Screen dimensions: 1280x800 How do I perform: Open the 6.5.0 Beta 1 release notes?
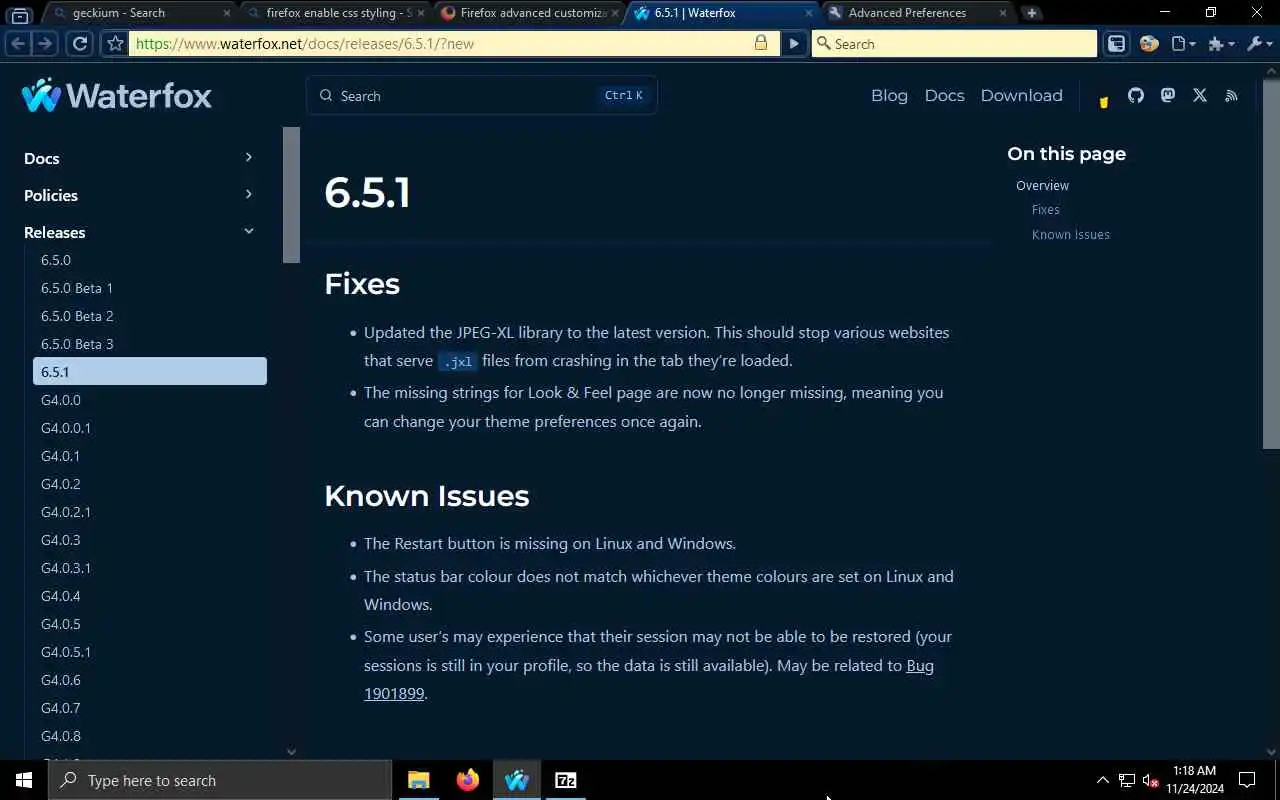pyautogui.click(x=150, y=288)
